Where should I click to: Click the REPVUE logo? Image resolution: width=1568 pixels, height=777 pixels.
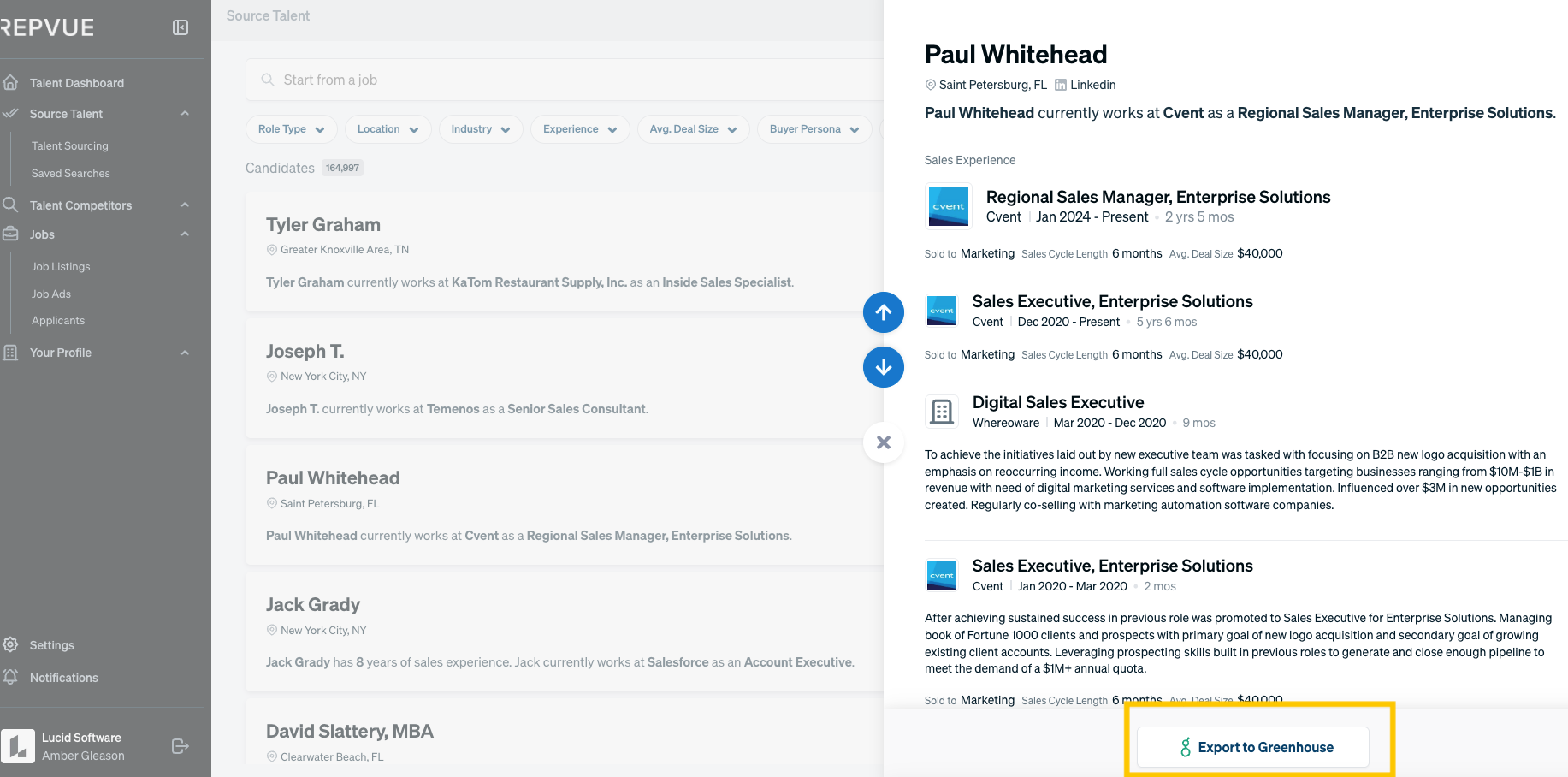click(x=47, y=27)
